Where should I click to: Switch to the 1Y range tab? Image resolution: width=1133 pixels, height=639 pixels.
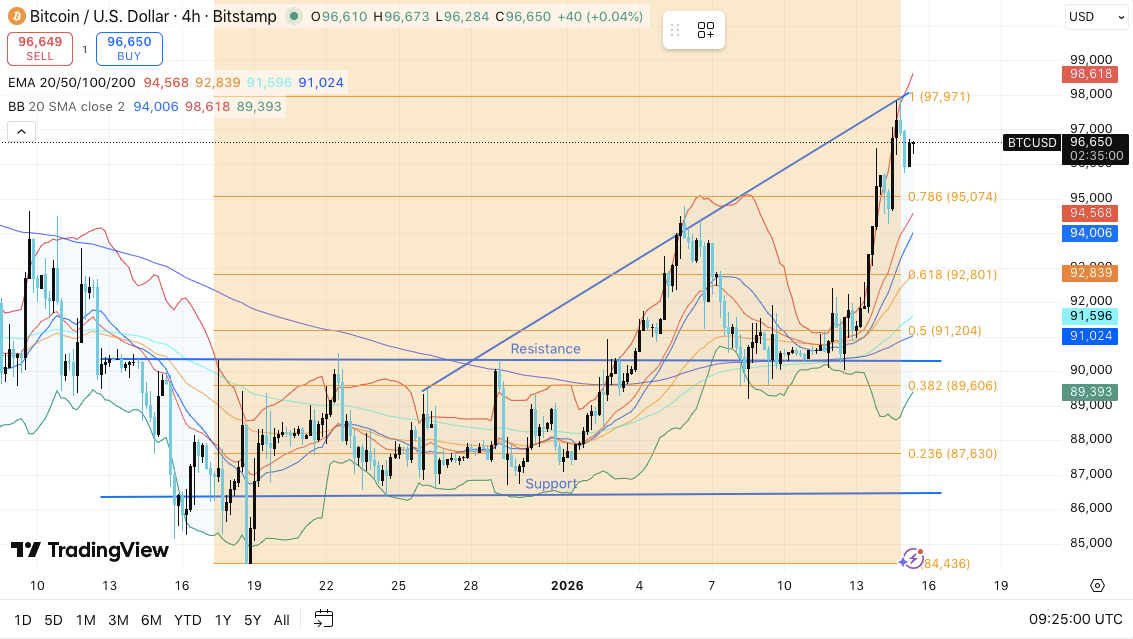[x=222, y=620]
